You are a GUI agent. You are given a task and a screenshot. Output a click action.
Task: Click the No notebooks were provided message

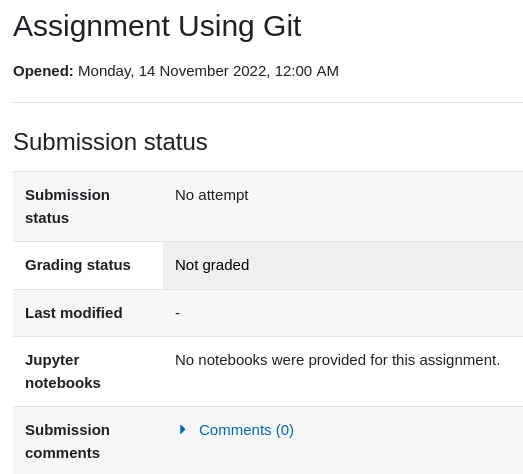point(338,360)
